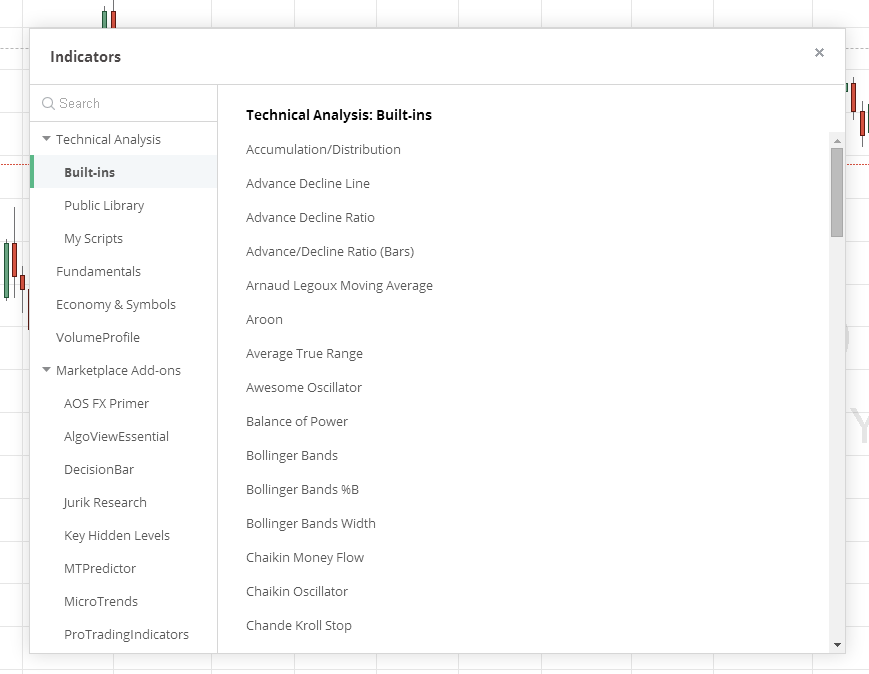Focus the Search indicators field
The width and height of the screenshot is (869, 674).
tap(124, 104)
